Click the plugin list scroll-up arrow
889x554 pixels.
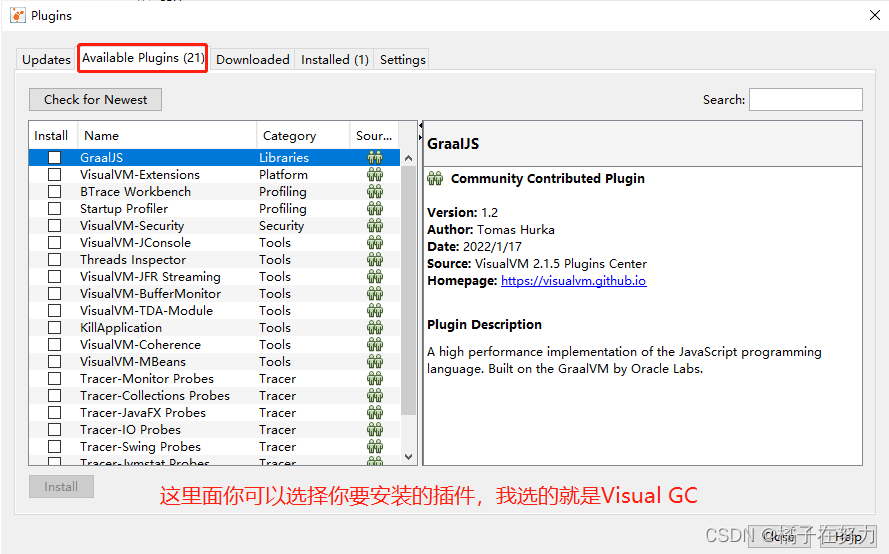pos(408,158)
